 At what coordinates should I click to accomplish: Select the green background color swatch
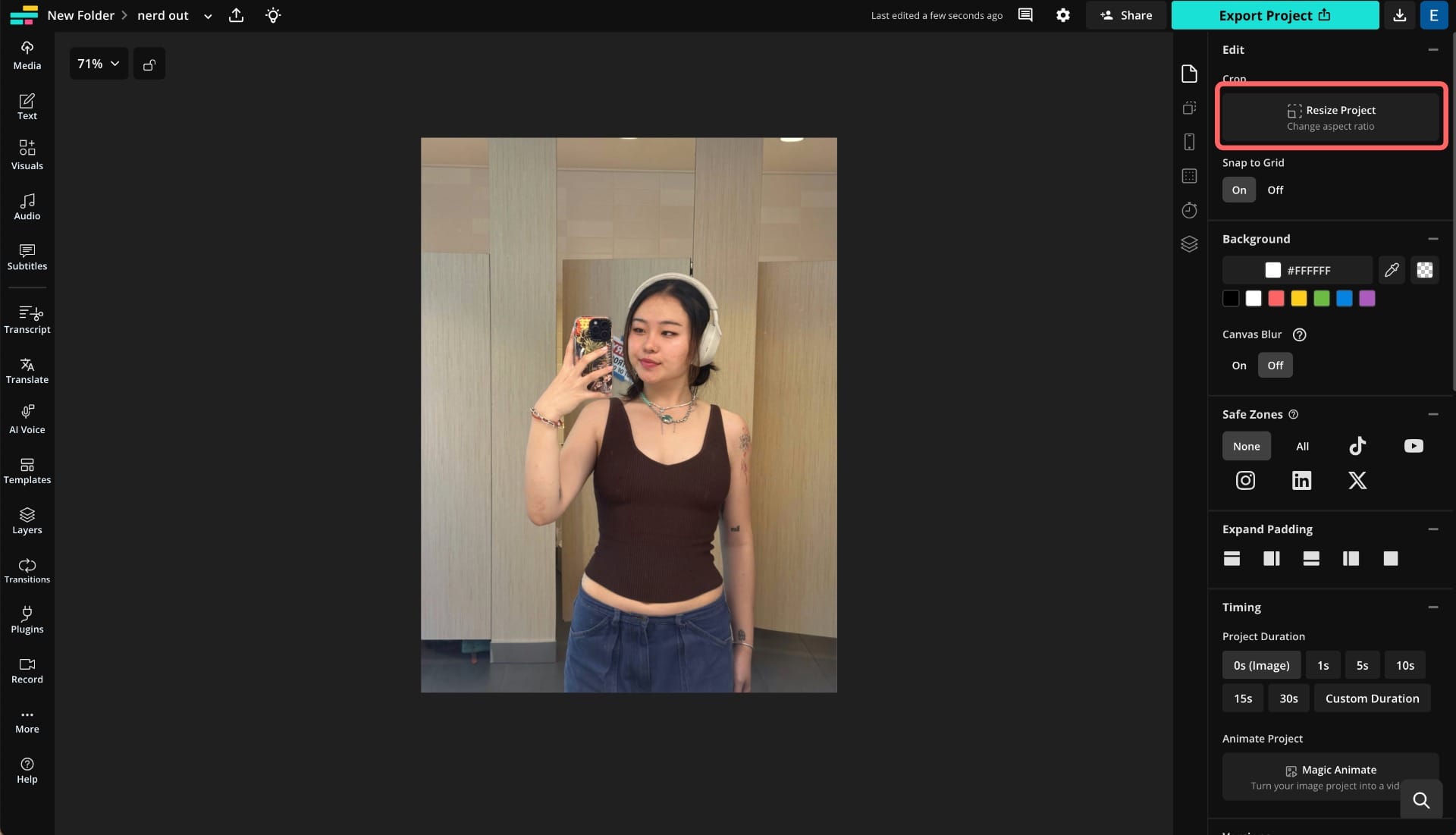[x=1321, y=299]
